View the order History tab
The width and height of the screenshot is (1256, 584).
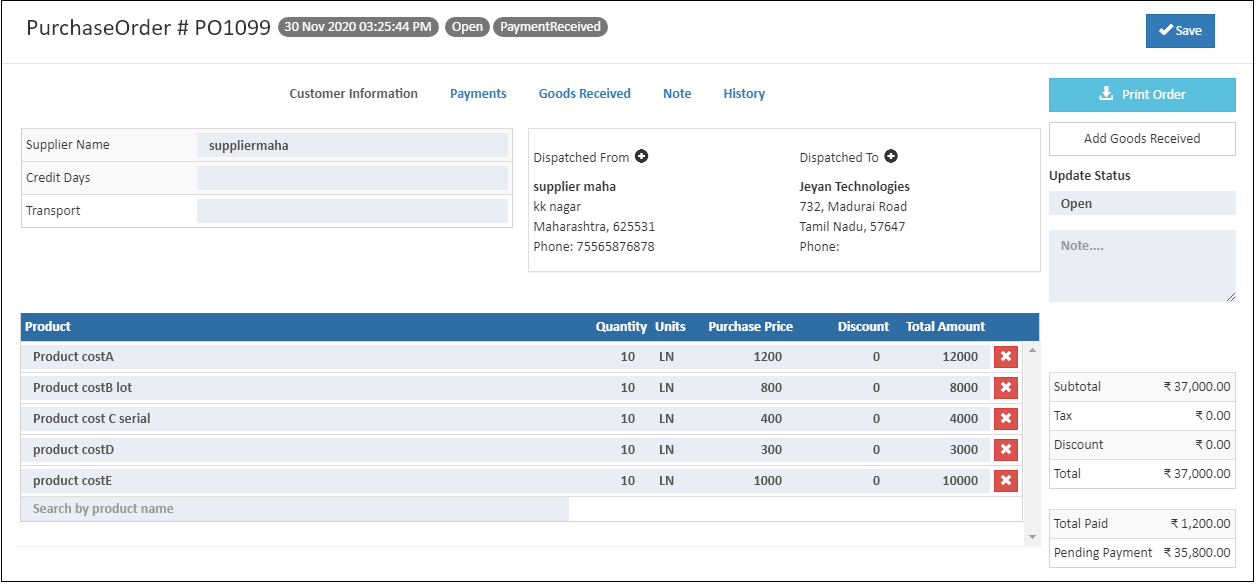[743, 93]
